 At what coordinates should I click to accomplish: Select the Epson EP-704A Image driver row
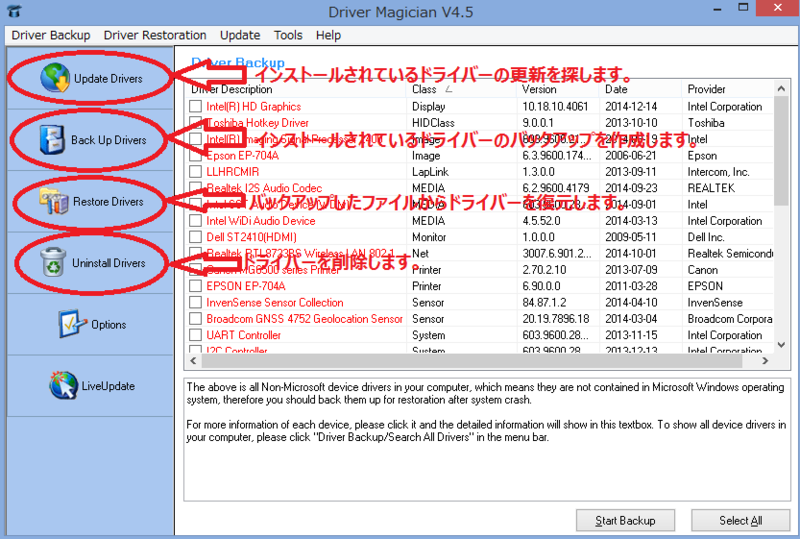pos(480,155)
